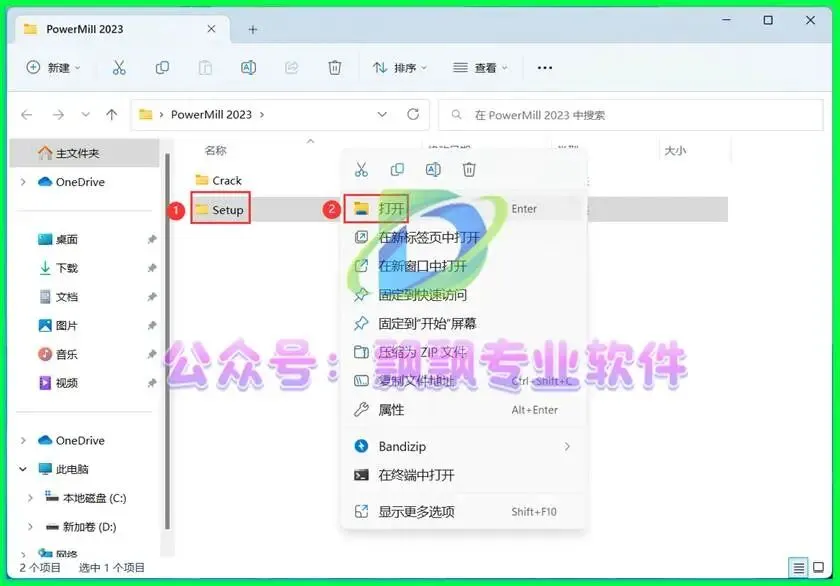Add a new tab with plus button
840x586 pixels.
pyautogui.click(x=253, y=29)
